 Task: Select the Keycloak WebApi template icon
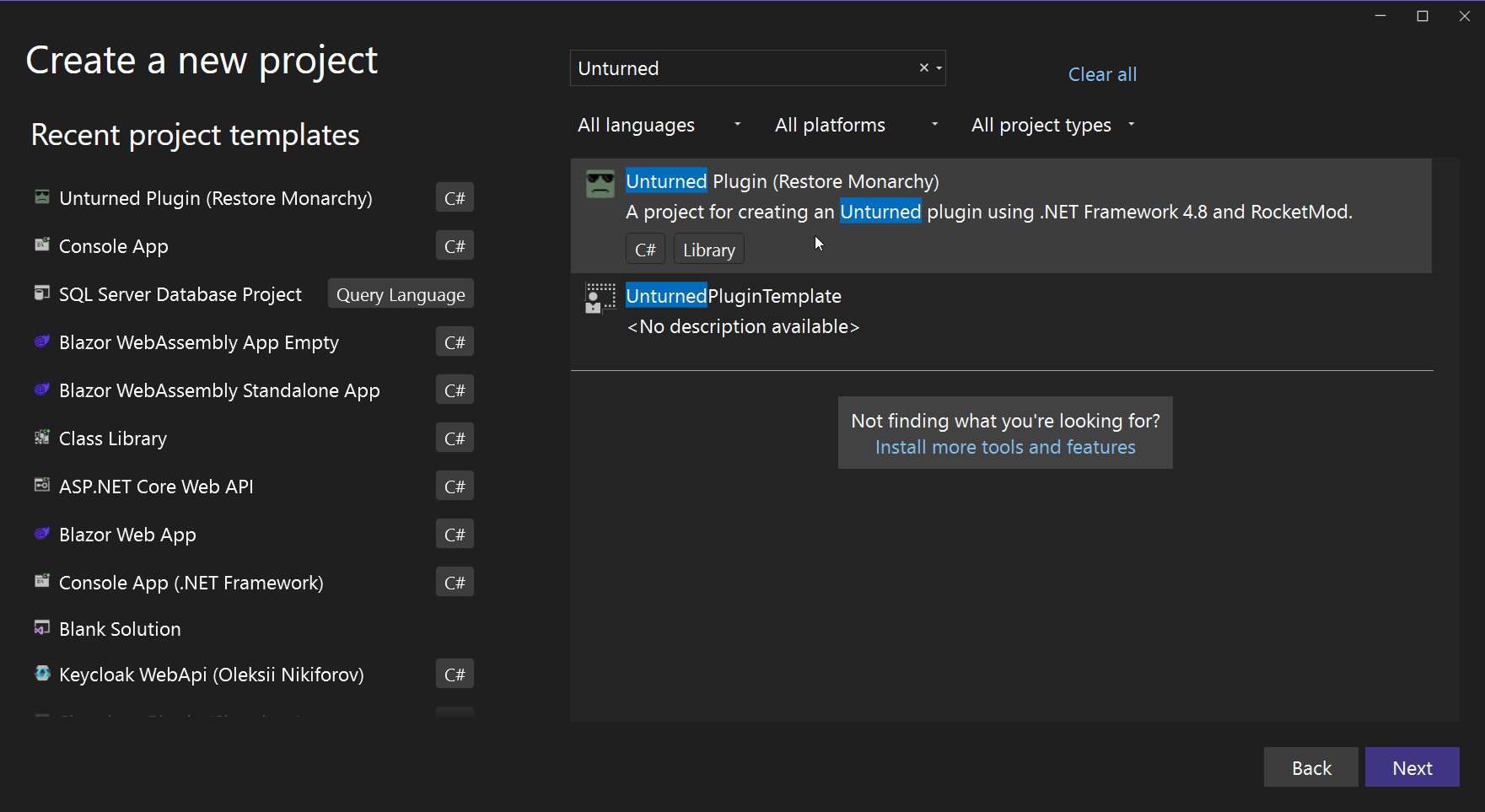tap(42, 673)
